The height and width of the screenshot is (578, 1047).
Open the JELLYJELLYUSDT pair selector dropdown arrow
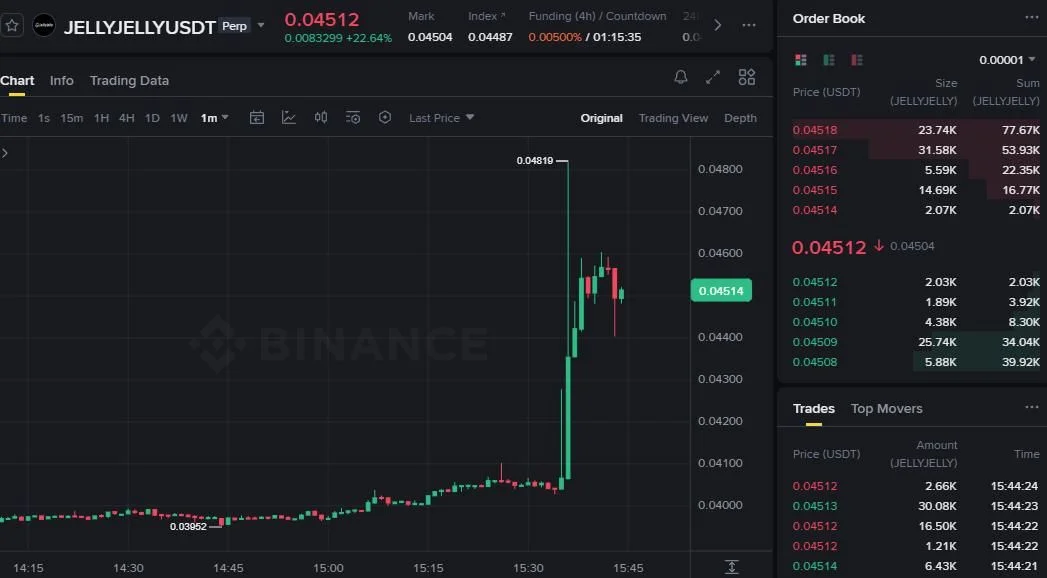[x=261, y=26]
